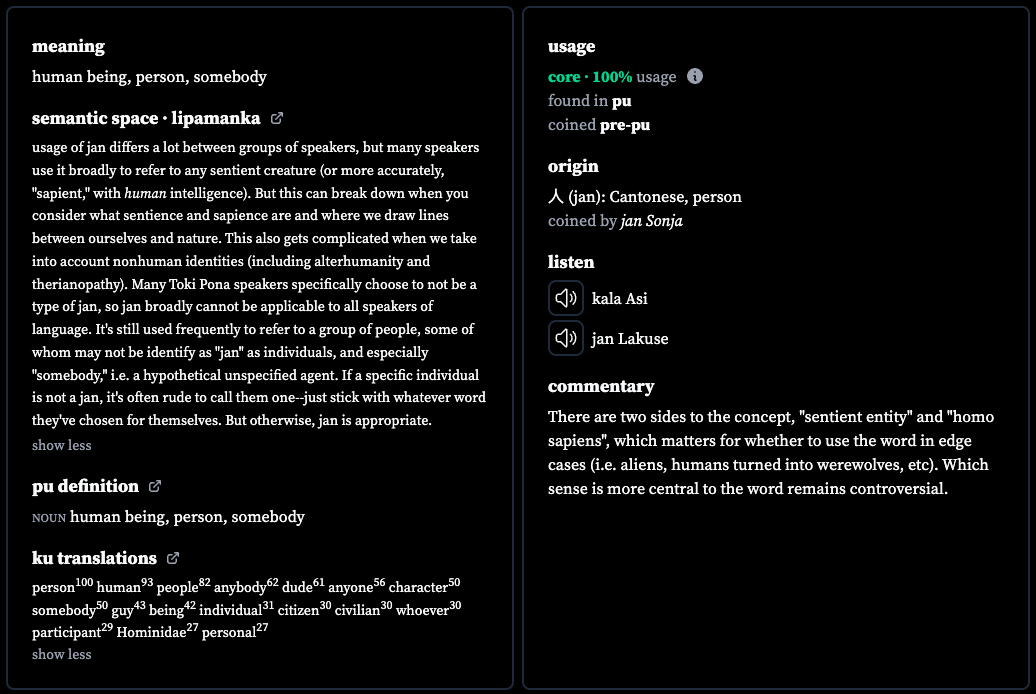Click the creator name jan Sonja
Viewport: 1036px width, 694px height.
651,221
